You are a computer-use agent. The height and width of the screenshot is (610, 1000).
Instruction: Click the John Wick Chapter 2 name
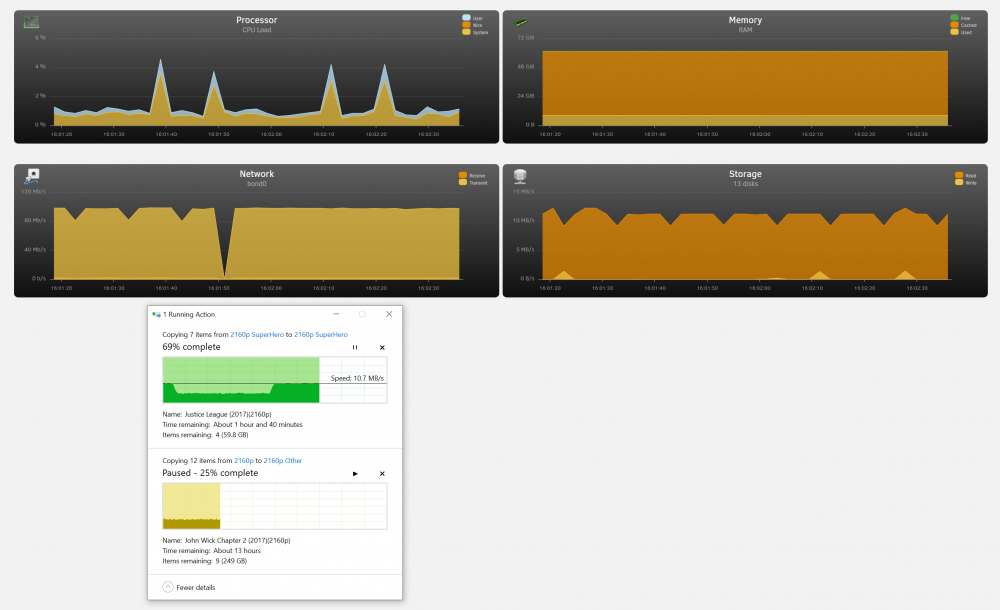click(237, 540)
